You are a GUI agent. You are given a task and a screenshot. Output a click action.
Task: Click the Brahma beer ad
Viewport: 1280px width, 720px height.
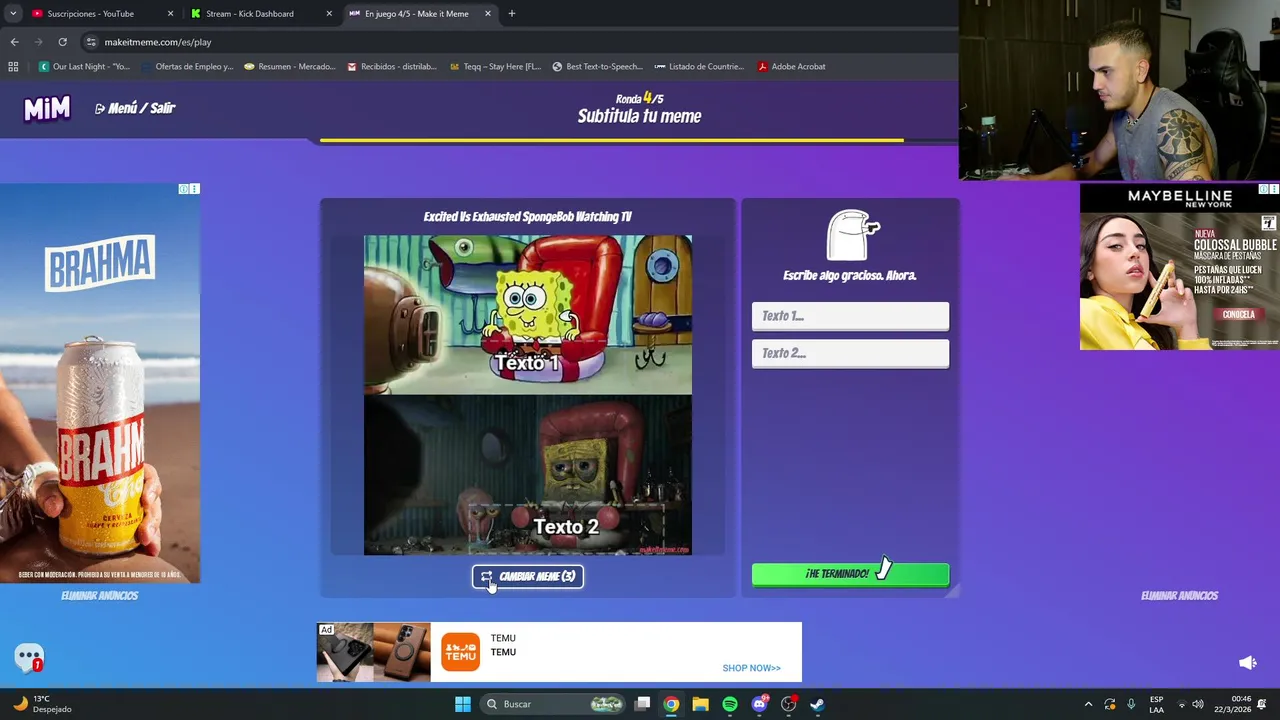click(x=100, y=383)
